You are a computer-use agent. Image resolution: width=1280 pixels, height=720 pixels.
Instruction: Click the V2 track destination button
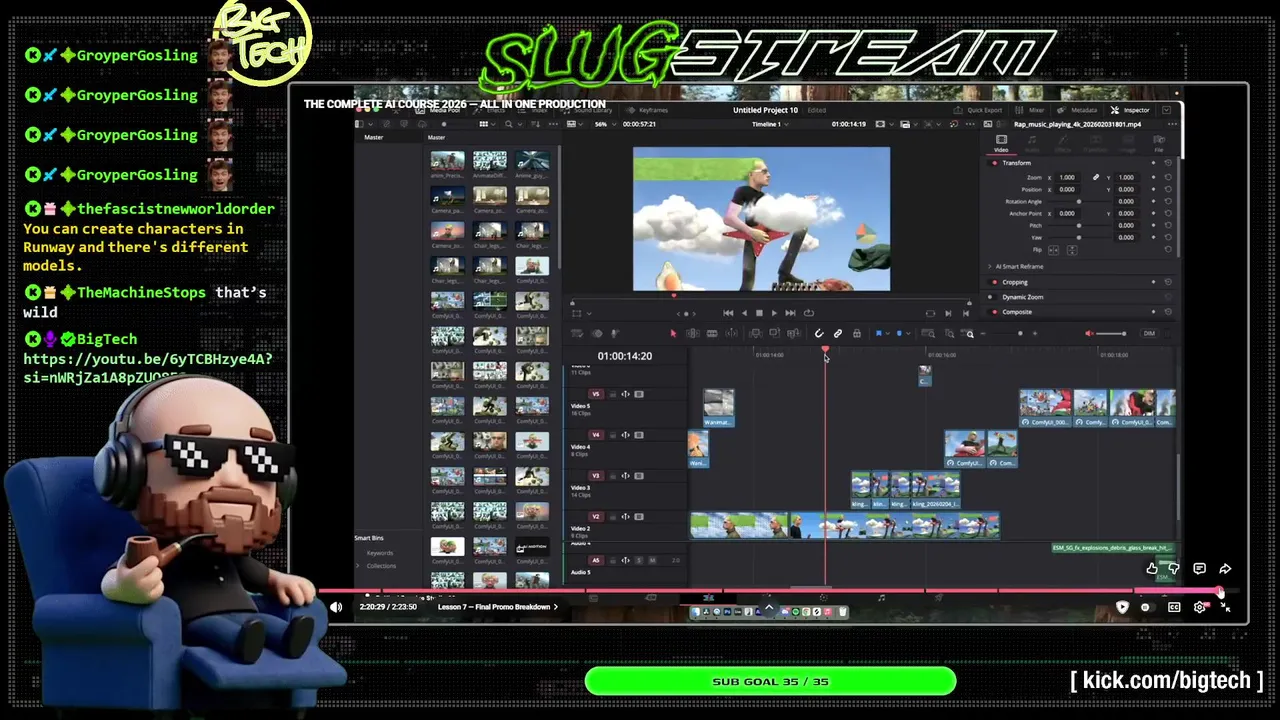596,517
